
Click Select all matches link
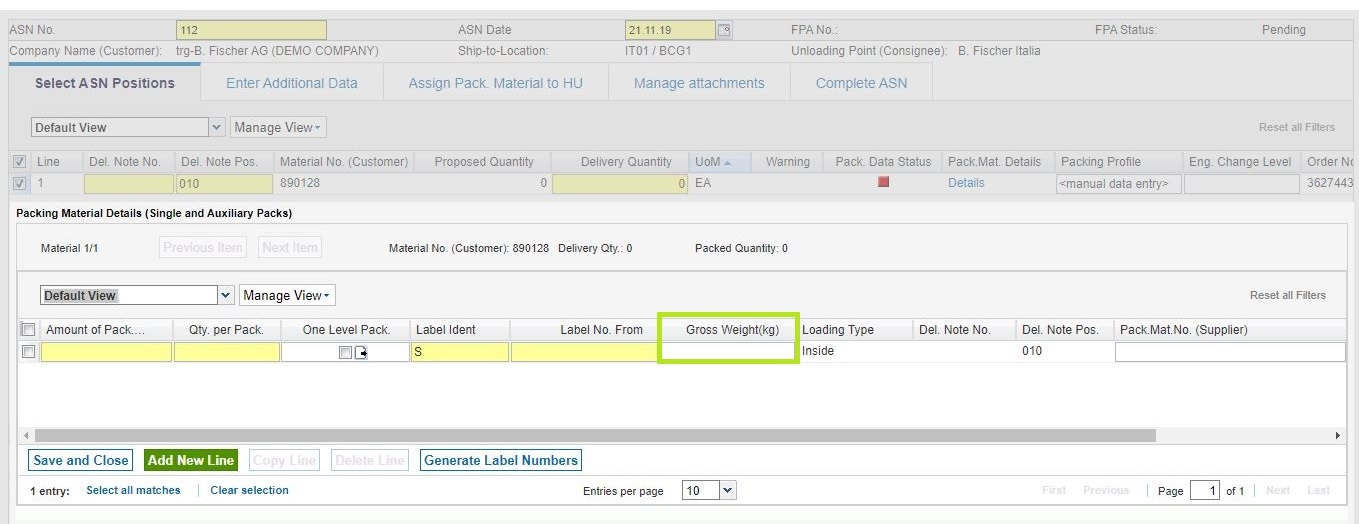pyautogui.click(x=133, y=490)
